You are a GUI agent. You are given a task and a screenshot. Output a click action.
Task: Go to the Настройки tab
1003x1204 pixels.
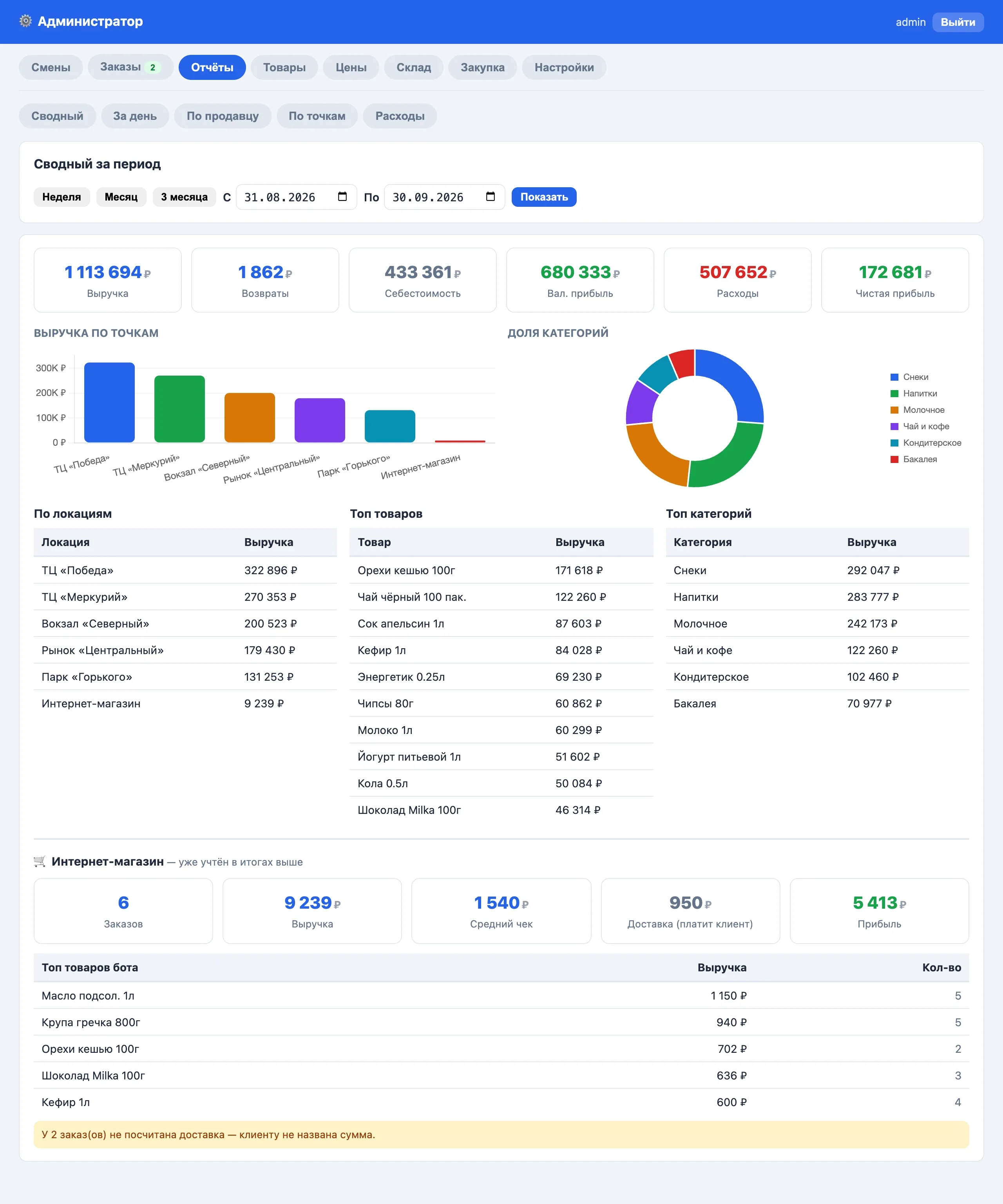coord(564,67)
